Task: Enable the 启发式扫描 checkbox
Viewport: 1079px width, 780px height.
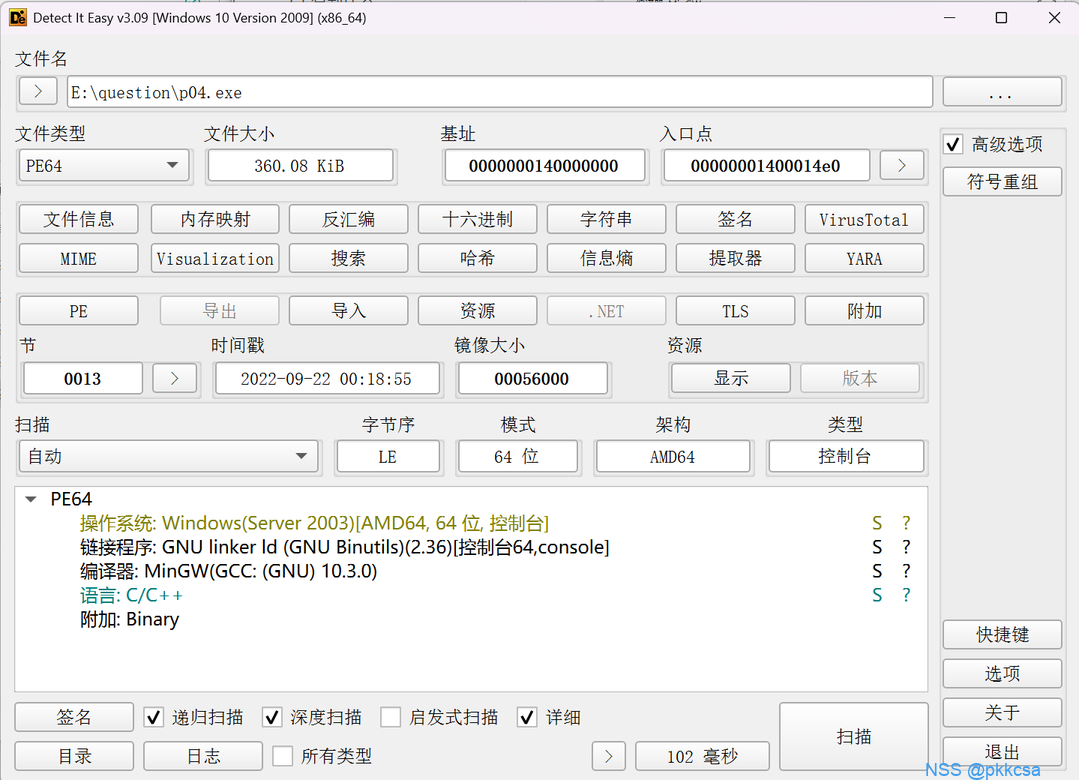Action: point(391,717)
